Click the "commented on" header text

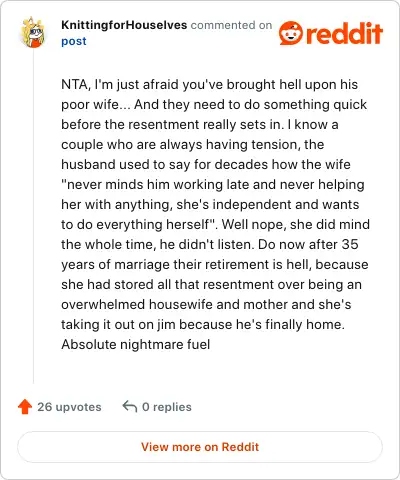231,25
